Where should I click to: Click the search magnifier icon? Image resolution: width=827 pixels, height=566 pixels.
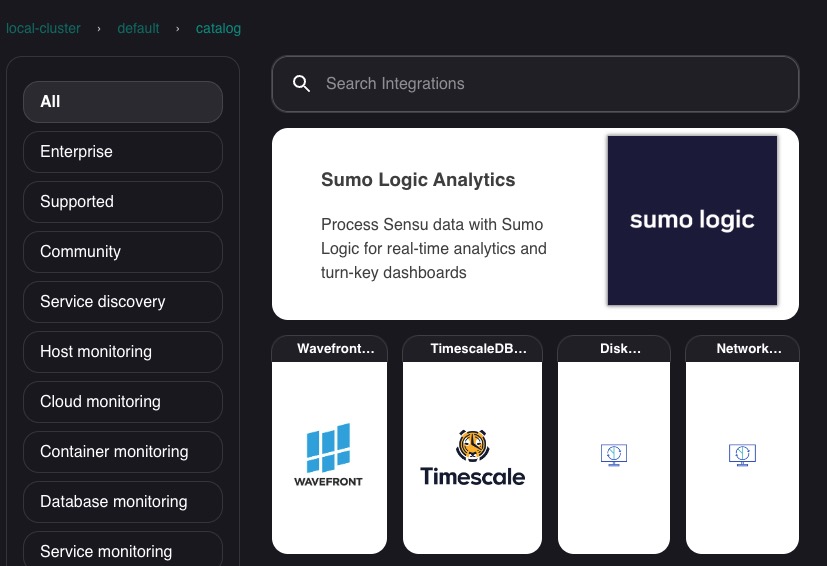tap(301, 83)
